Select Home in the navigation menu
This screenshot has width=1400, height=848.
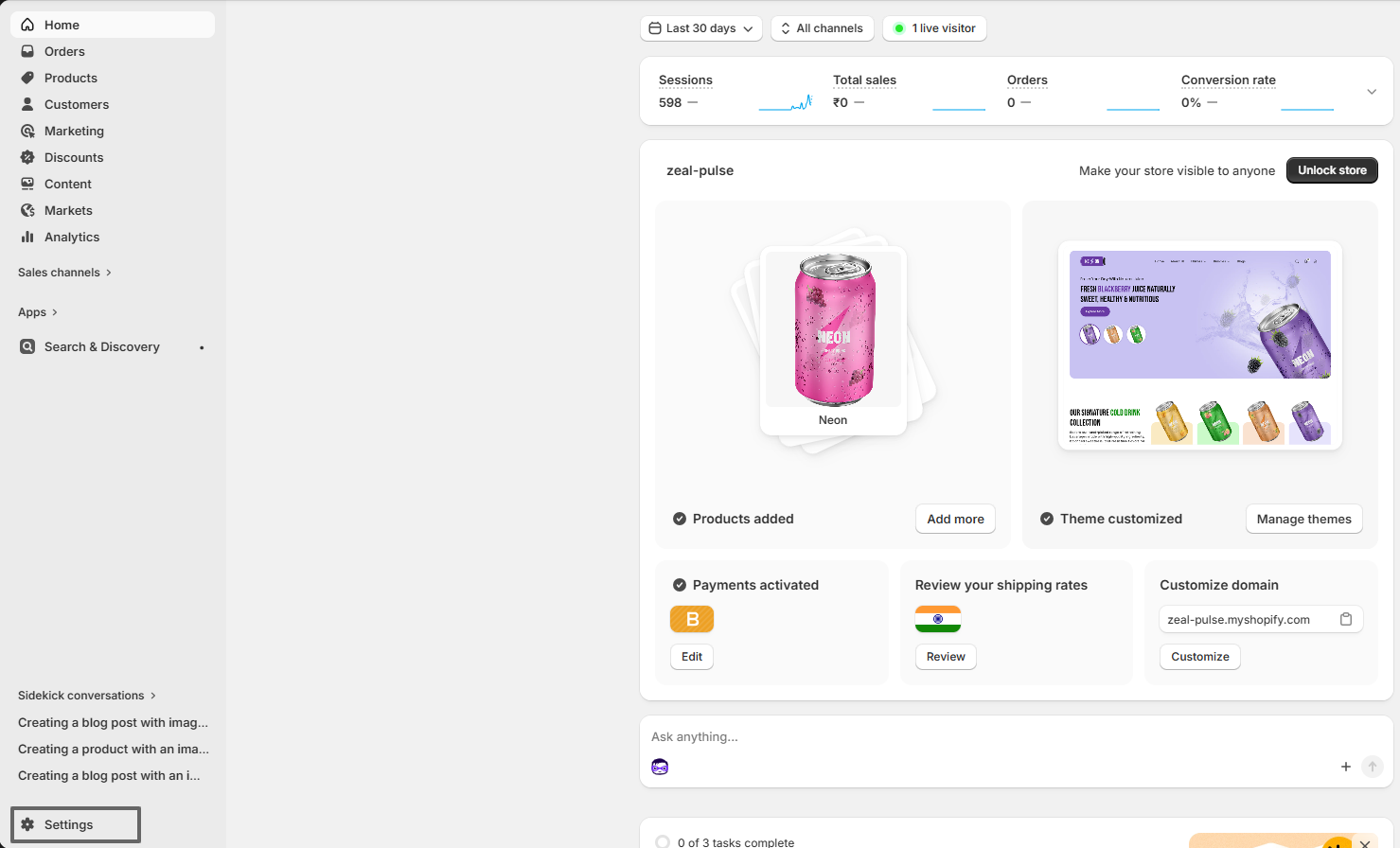[x=62, y=25]
